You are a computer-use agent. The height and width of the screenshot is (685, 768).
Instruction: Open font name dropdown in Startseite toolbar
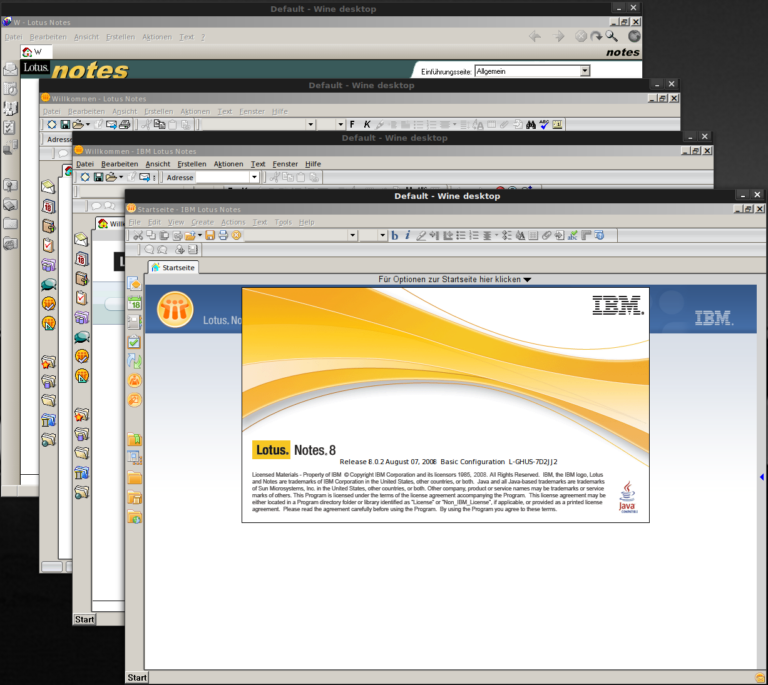tap(352, 236)
